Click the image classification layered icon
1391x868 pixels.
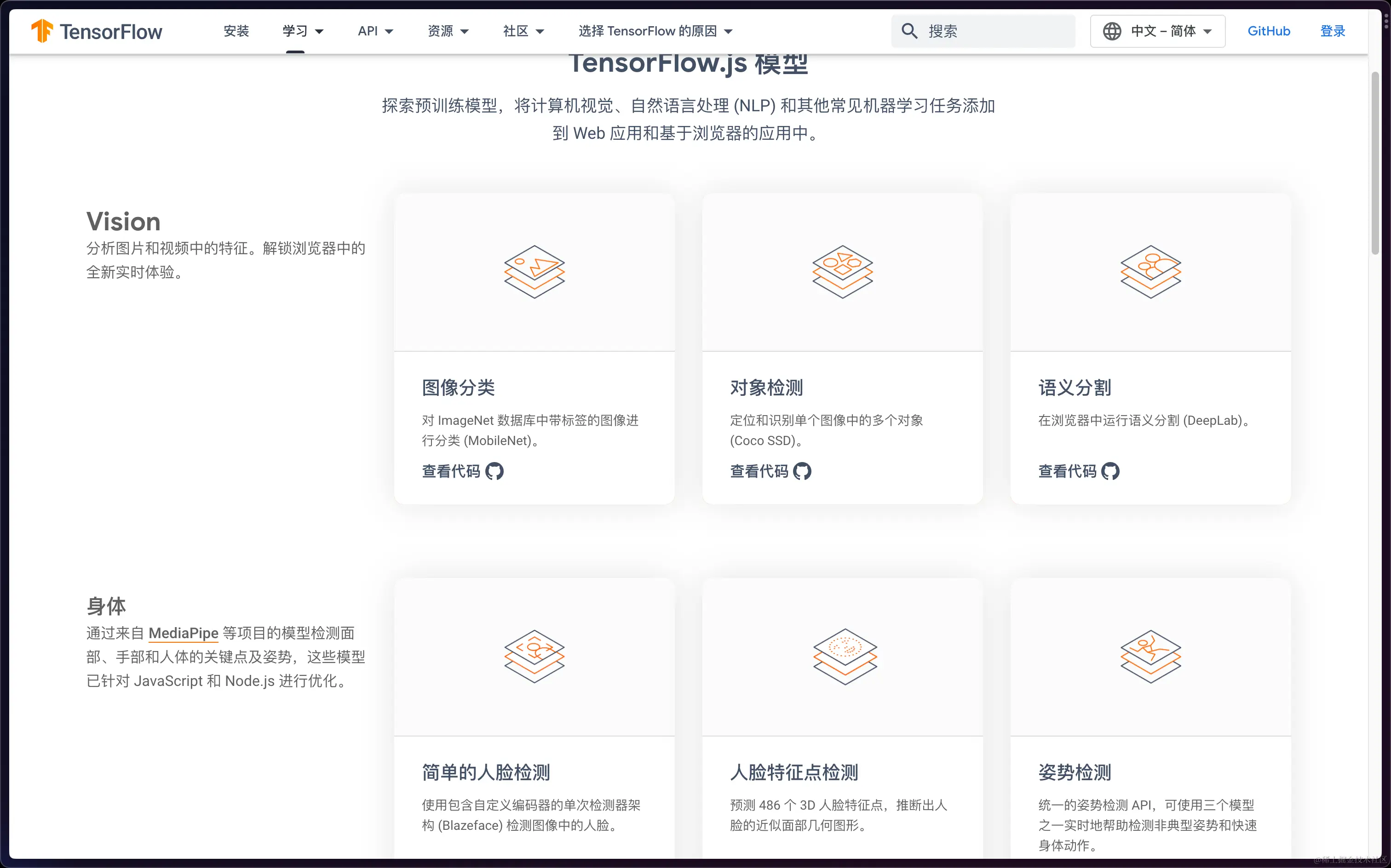click(x=534, y=272)
